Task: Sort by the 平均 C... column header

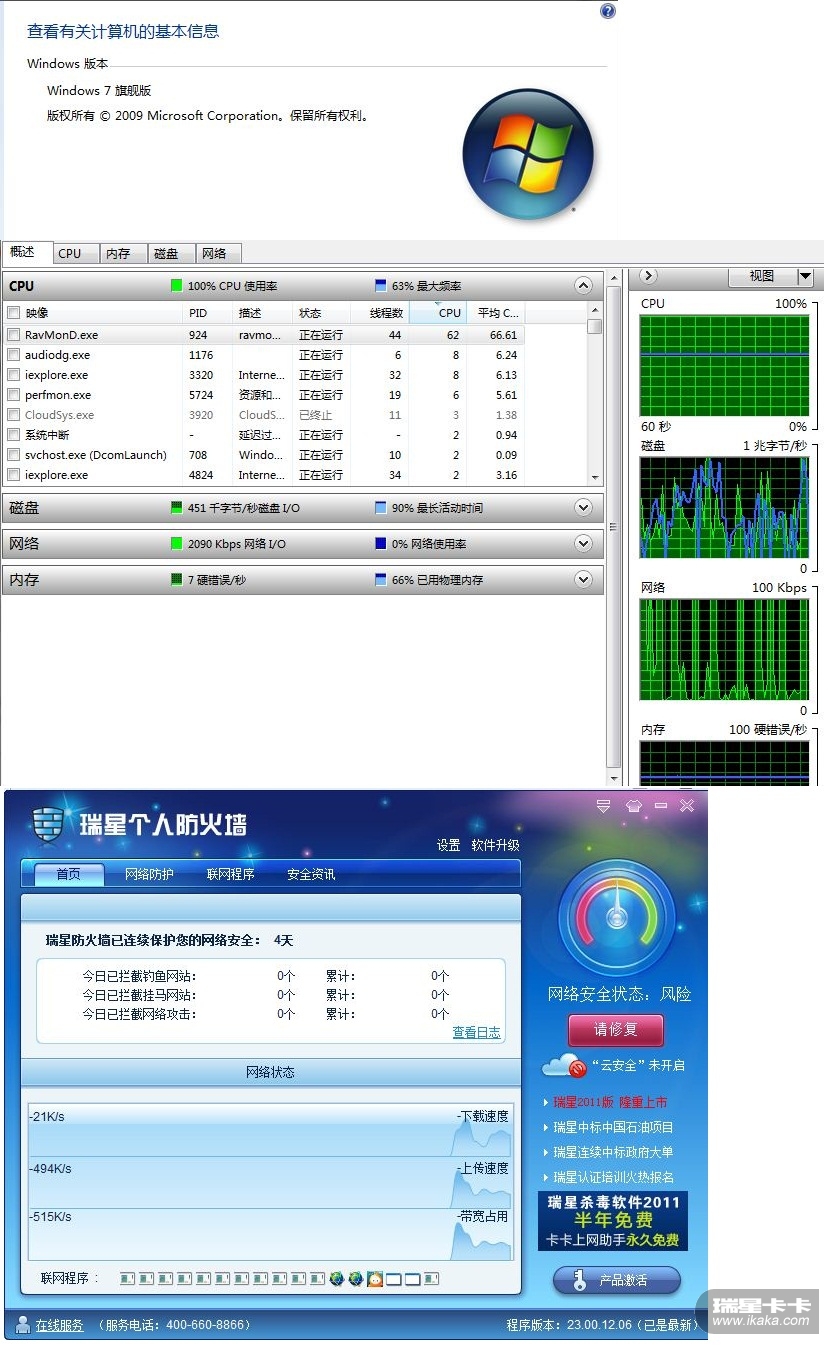Action: 495,313
